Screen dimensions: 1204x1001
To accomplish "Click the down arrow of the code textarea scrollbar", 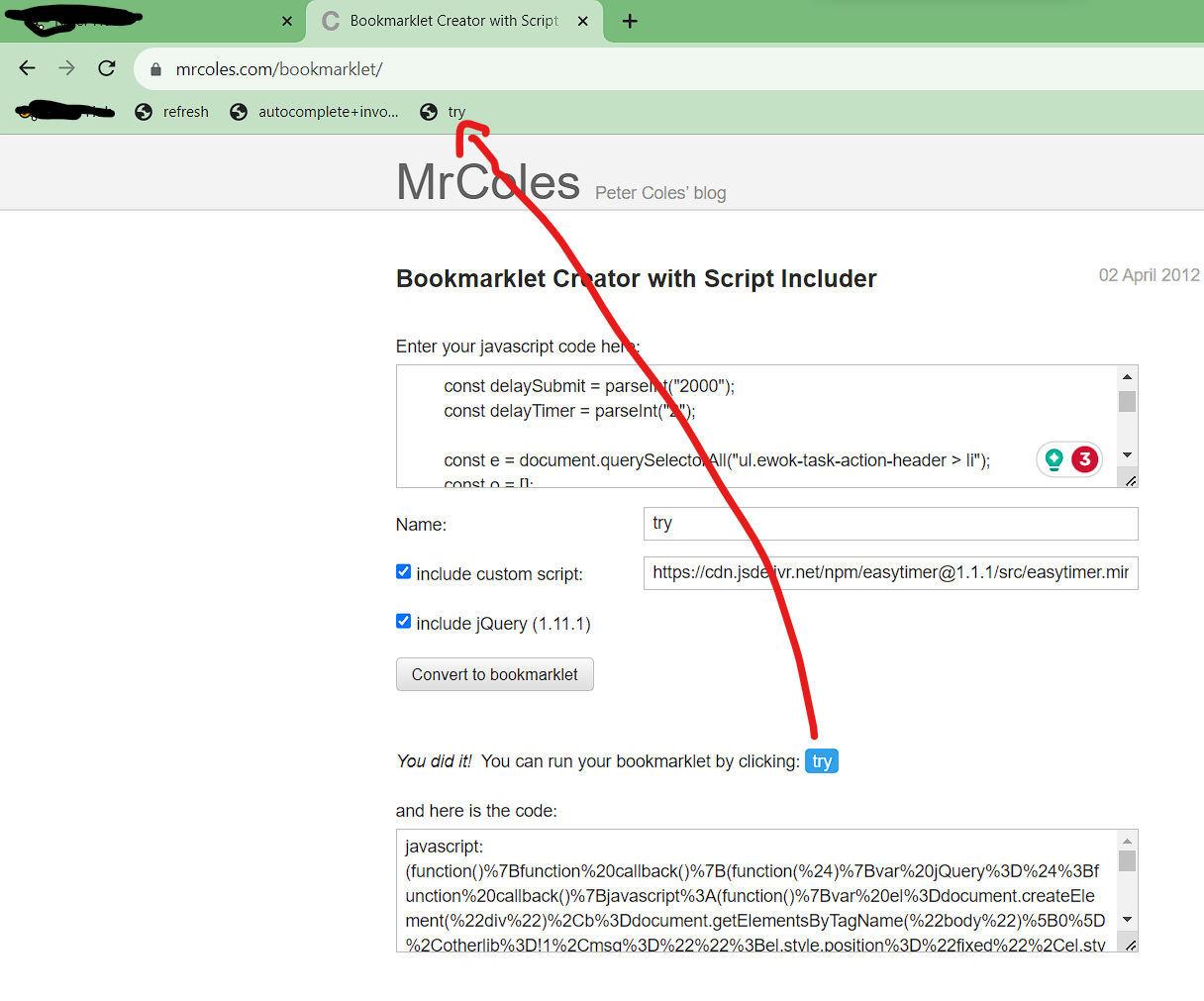I will click(1127, 455).
